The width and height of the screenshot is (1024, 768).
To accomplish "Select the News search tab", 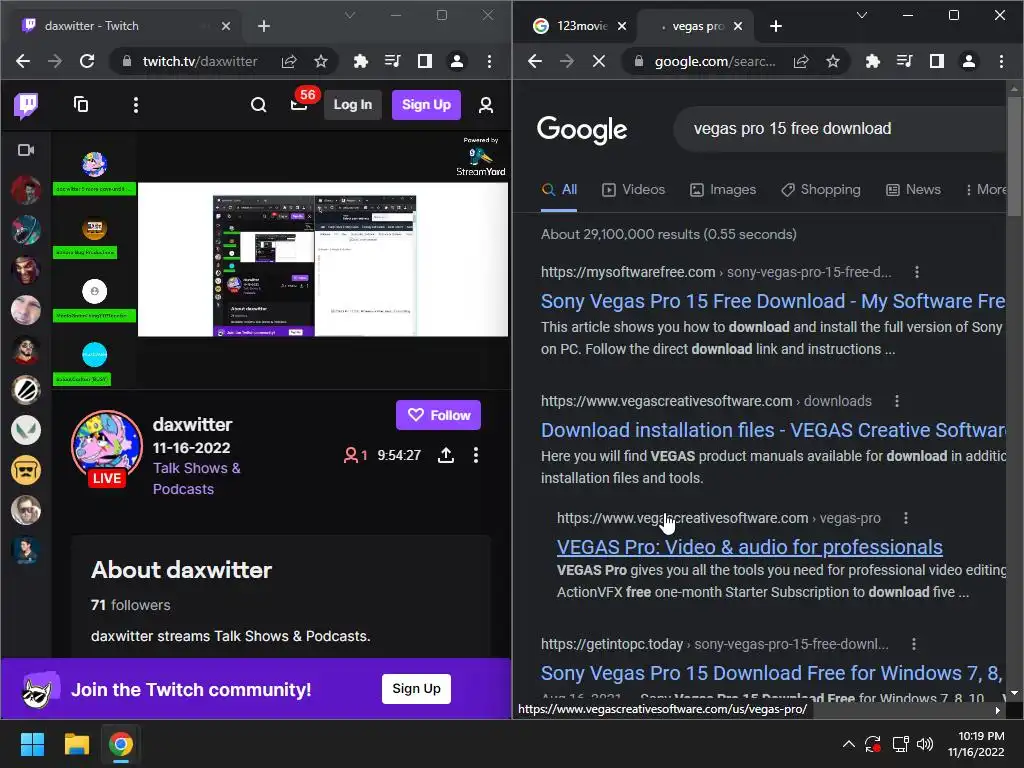I will tap(913, 190).
